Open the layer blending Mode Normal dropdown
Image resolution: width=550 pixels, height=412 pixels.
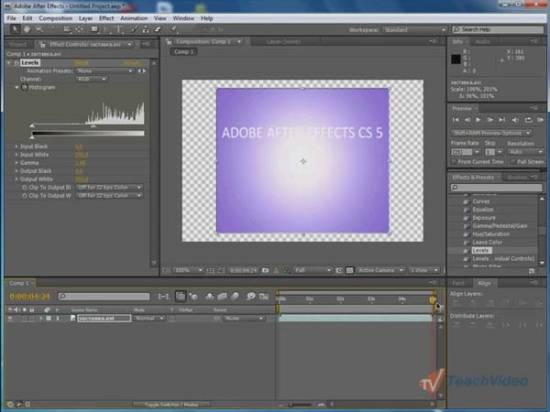click(149, 318)
